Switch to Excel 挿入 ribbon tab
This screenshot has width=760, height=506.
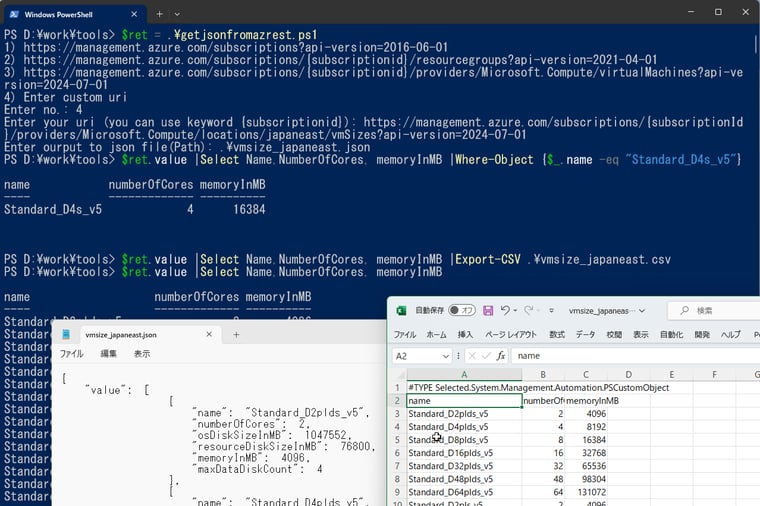[x=465, y=334]
